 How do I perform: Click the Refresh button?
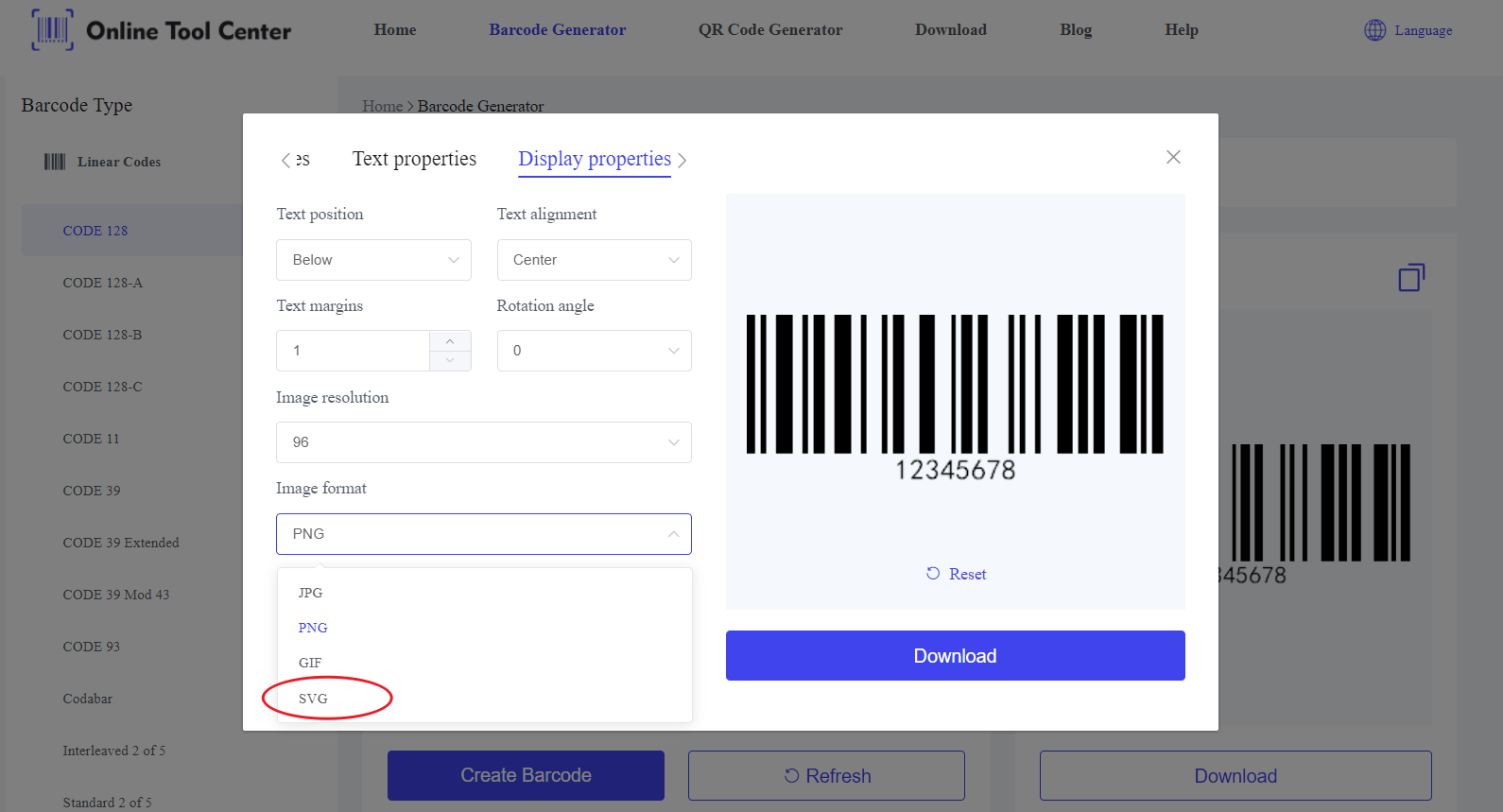coord(826,775)
